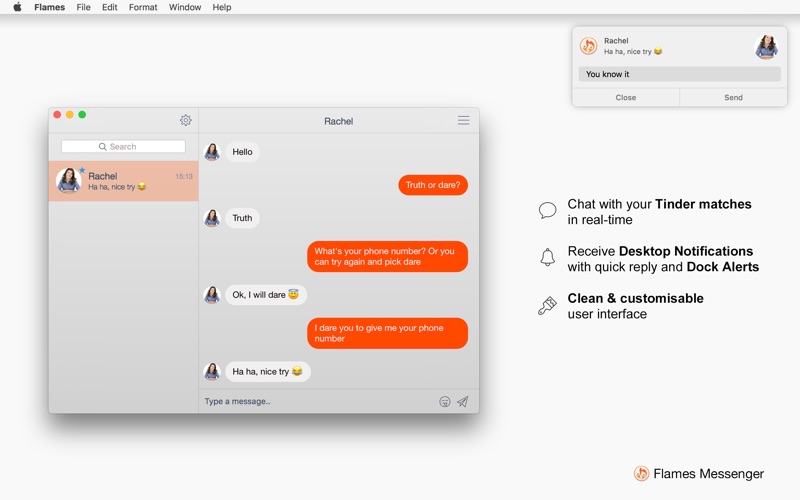The width and height of the screenshot is (800, 500).
Task: Open the hamburger menu beside Rachel's name
Action: [x=463, y=120]
